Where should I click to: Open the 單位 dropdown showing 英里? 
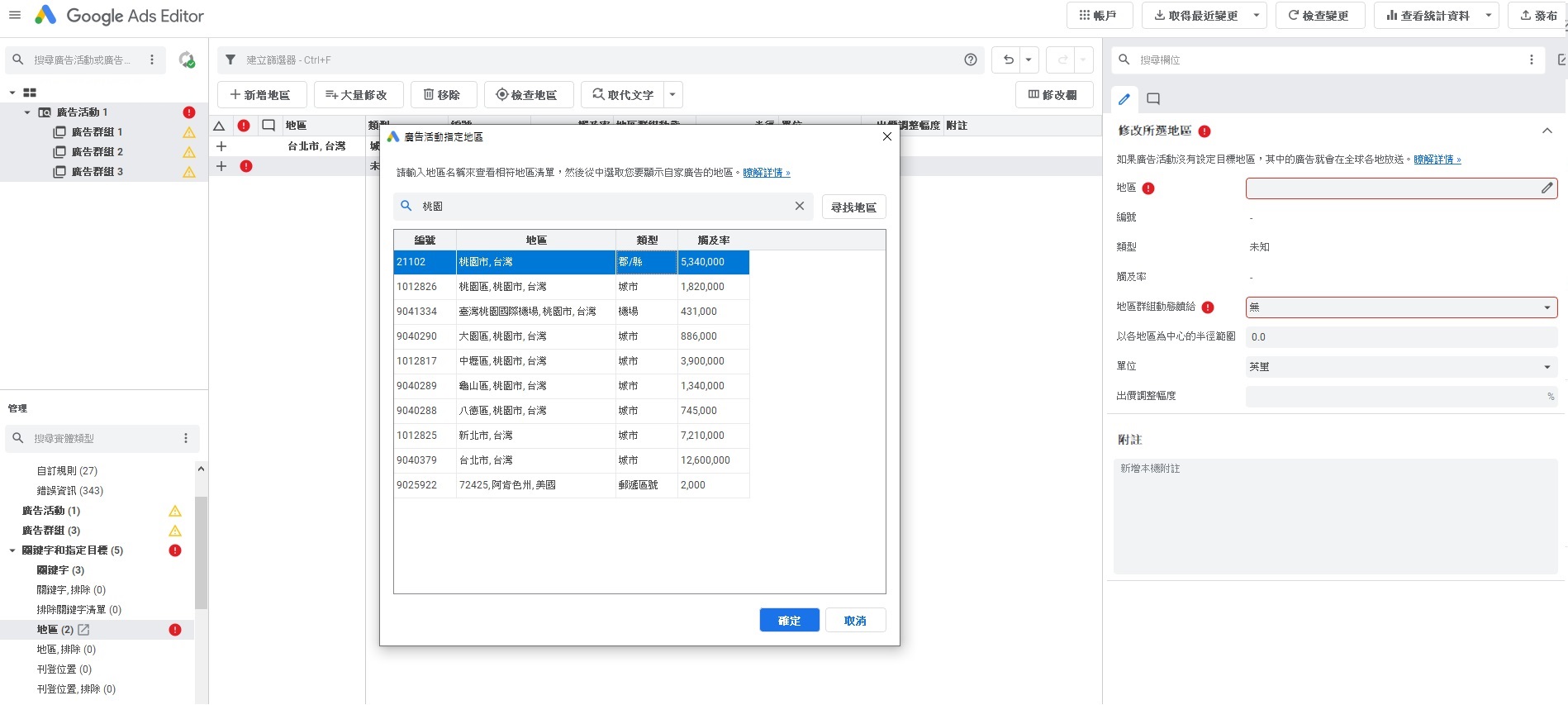click(1400, 367)
